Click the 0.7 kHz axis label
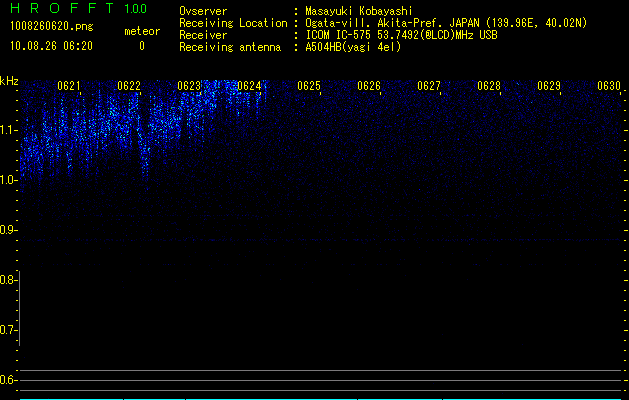 8,330
